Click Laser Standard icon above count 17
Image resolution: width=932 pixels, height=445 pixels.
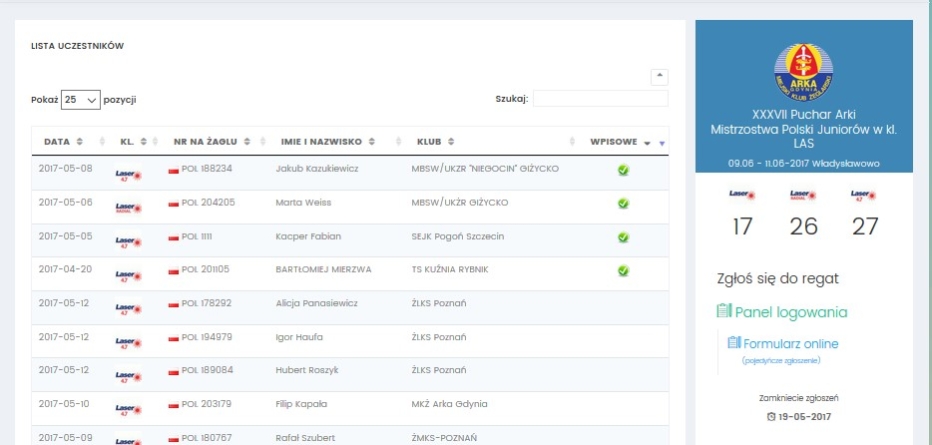742,194
